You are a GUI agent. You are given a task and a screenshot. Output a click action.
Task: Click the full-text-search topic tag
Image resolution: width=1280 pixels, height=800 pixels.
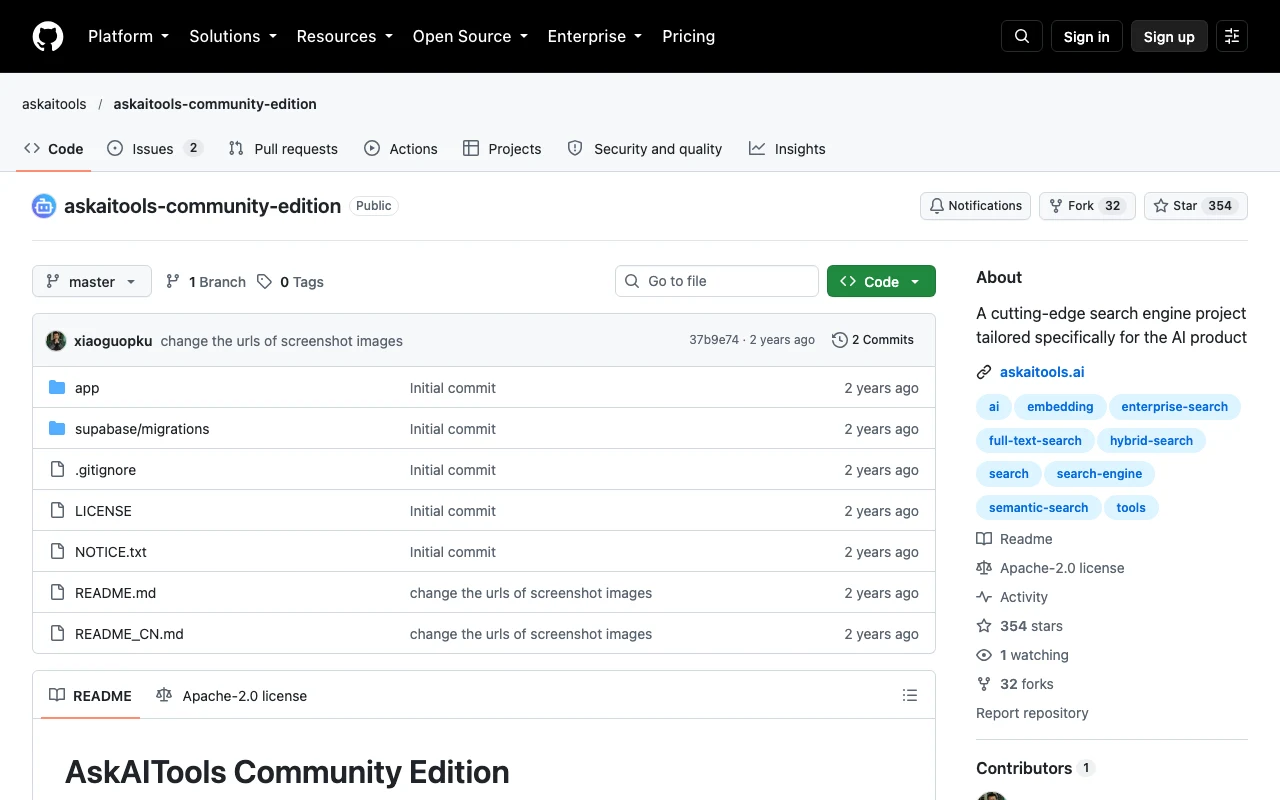[x=1035, y=441]
